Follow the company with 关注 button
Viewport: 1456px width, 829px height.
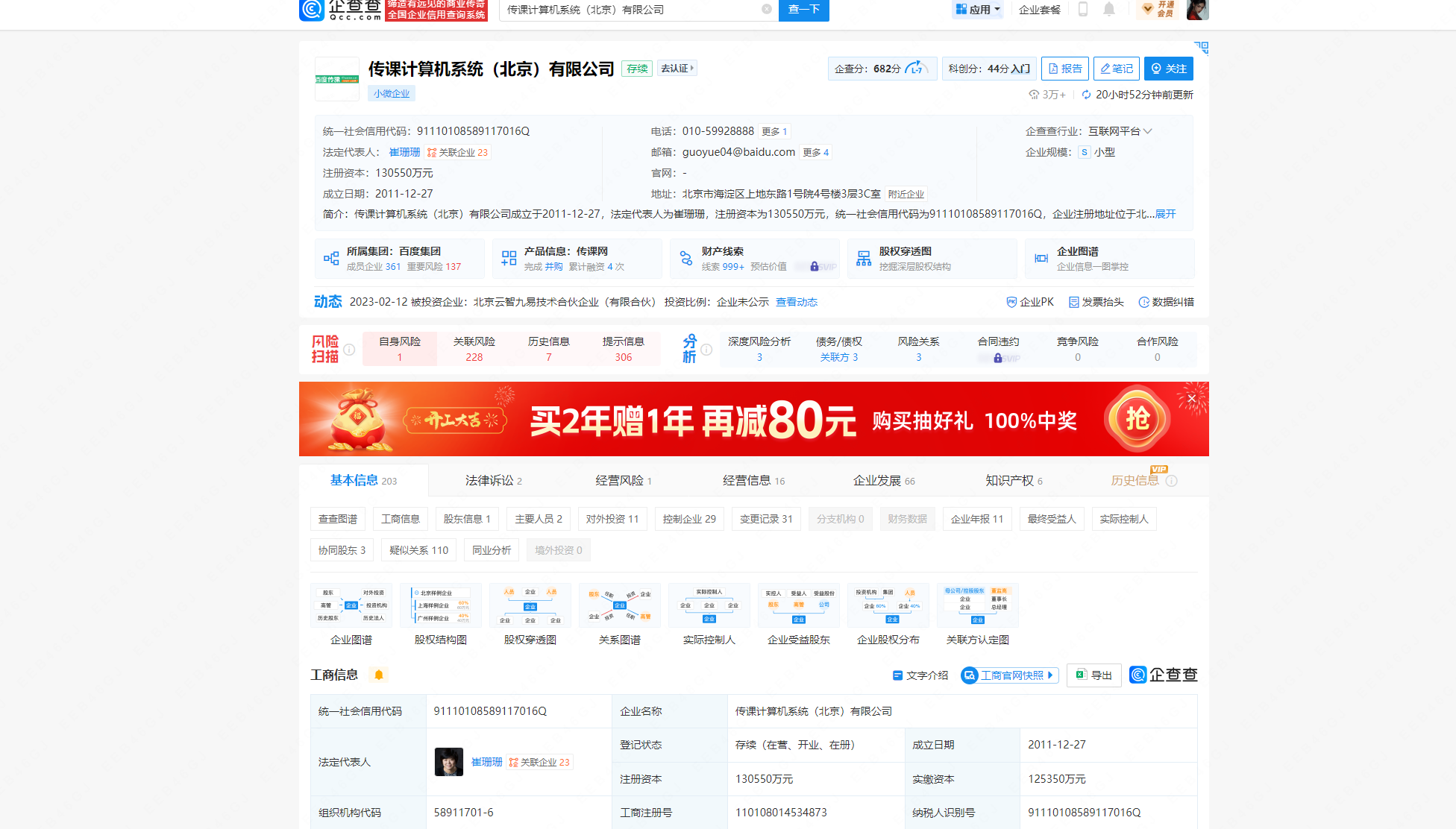click(x=1169, y=69)
